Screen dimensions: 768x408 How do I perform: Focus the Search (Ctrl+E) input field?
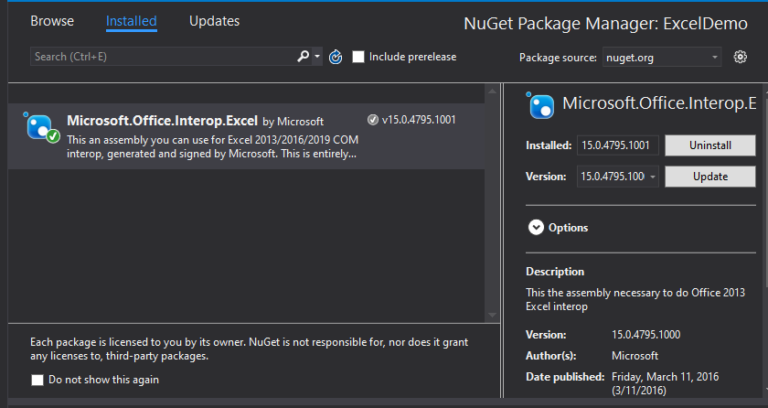(160, 57)
